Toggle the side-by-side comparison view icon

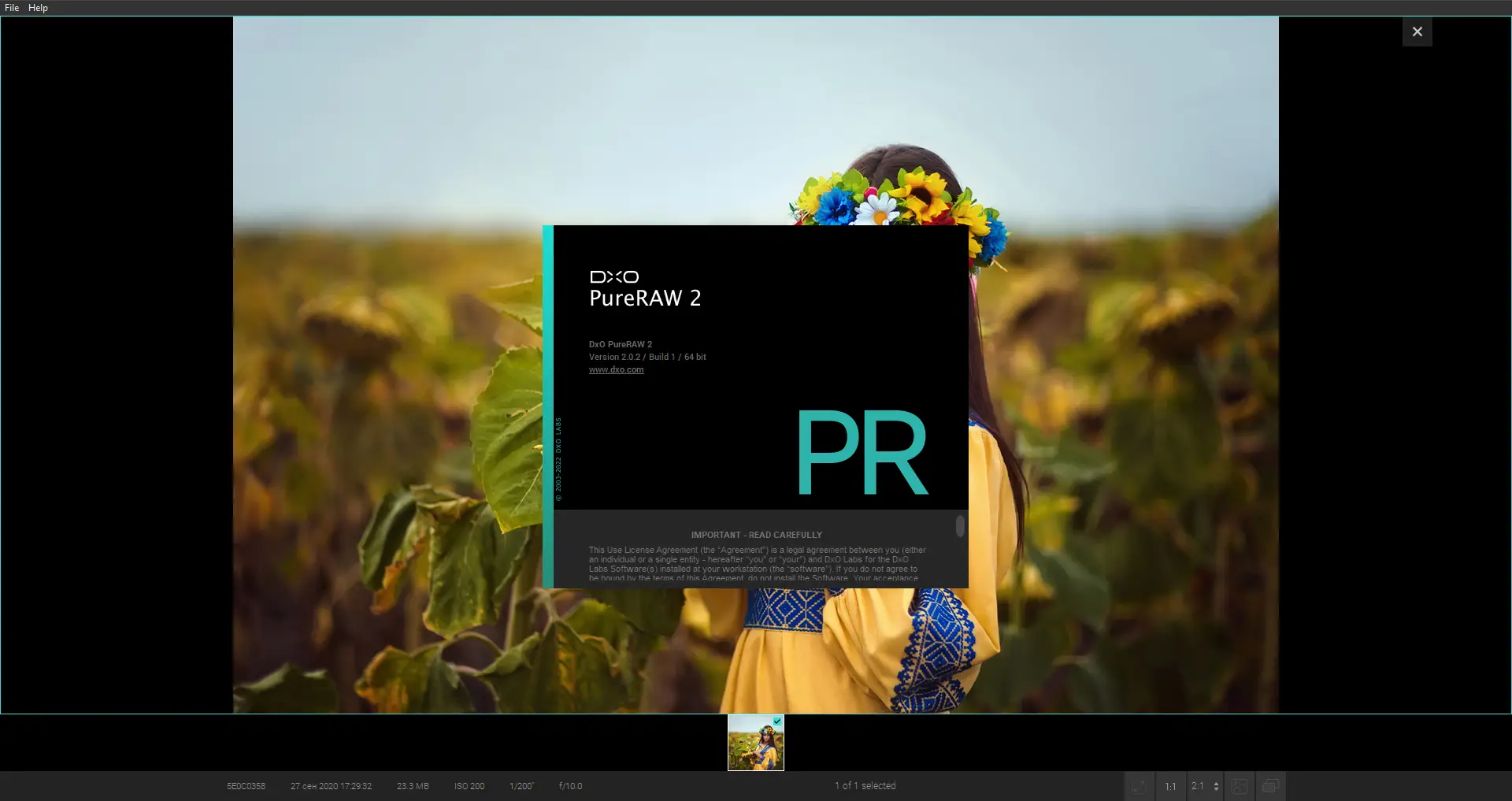pos(1239,786)
